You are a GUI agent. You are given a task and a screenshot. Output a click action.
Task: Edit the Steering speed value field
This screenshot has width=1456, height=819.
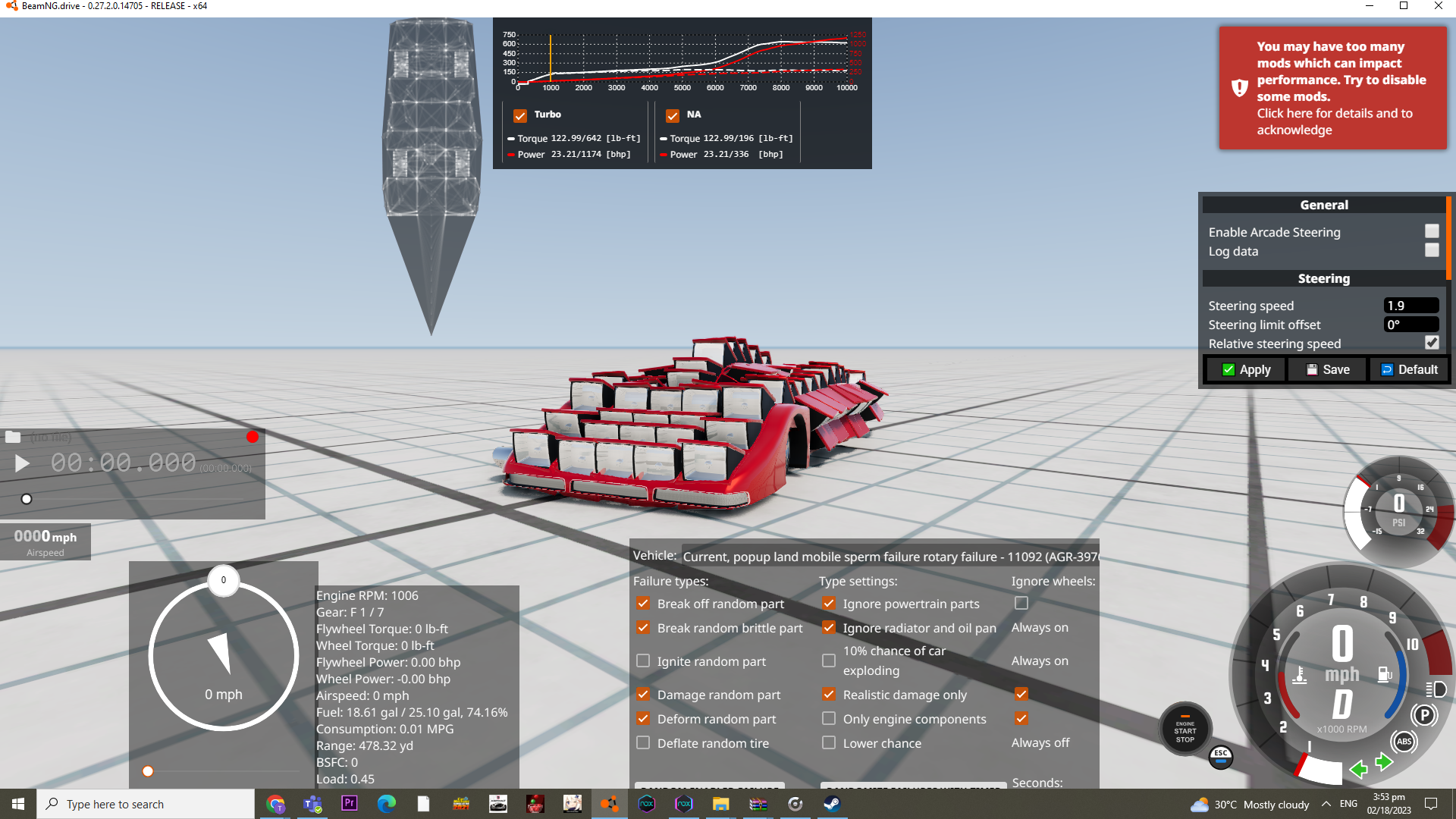1410,306
